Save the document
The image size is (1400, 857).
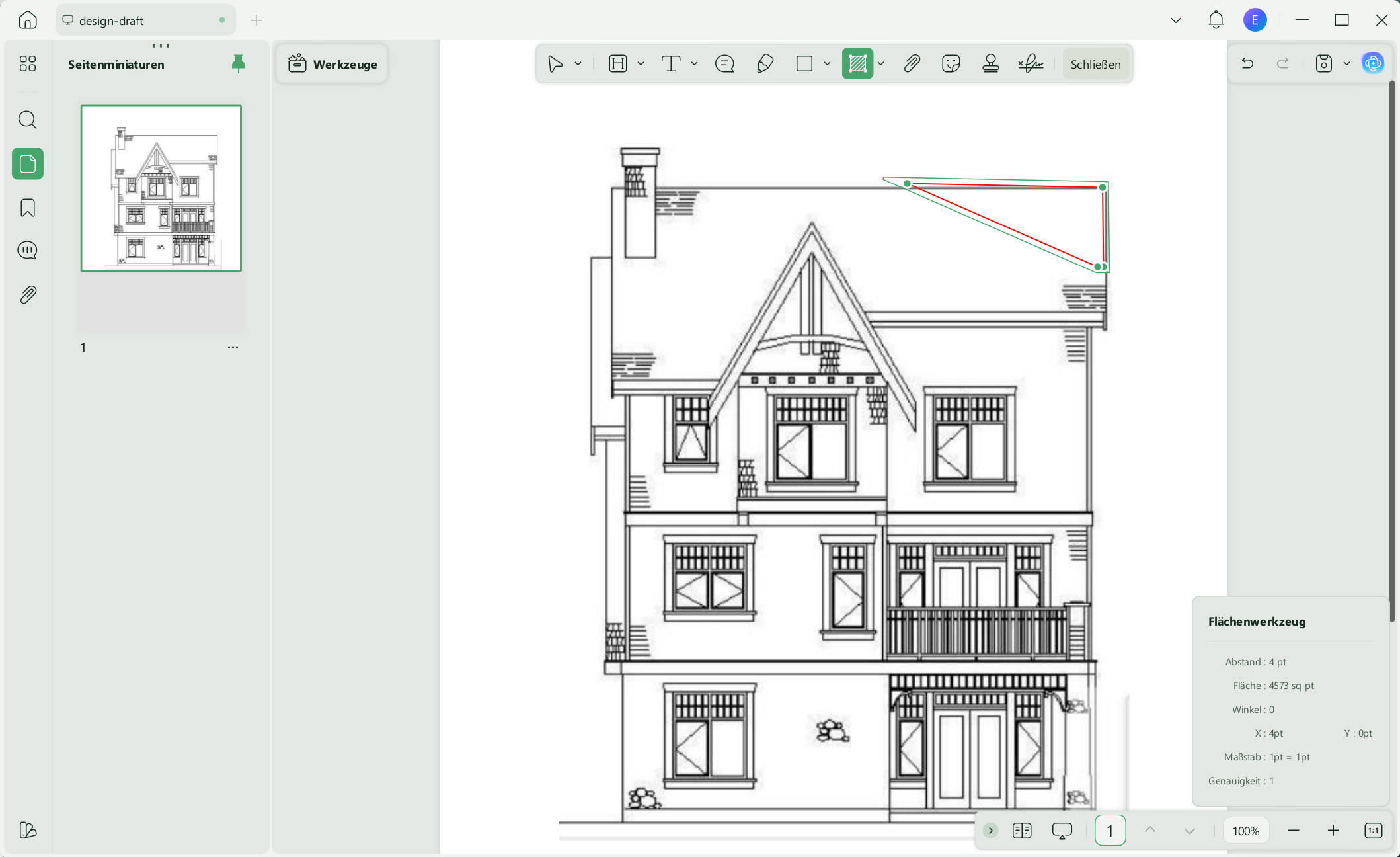tap(1323, 63)
